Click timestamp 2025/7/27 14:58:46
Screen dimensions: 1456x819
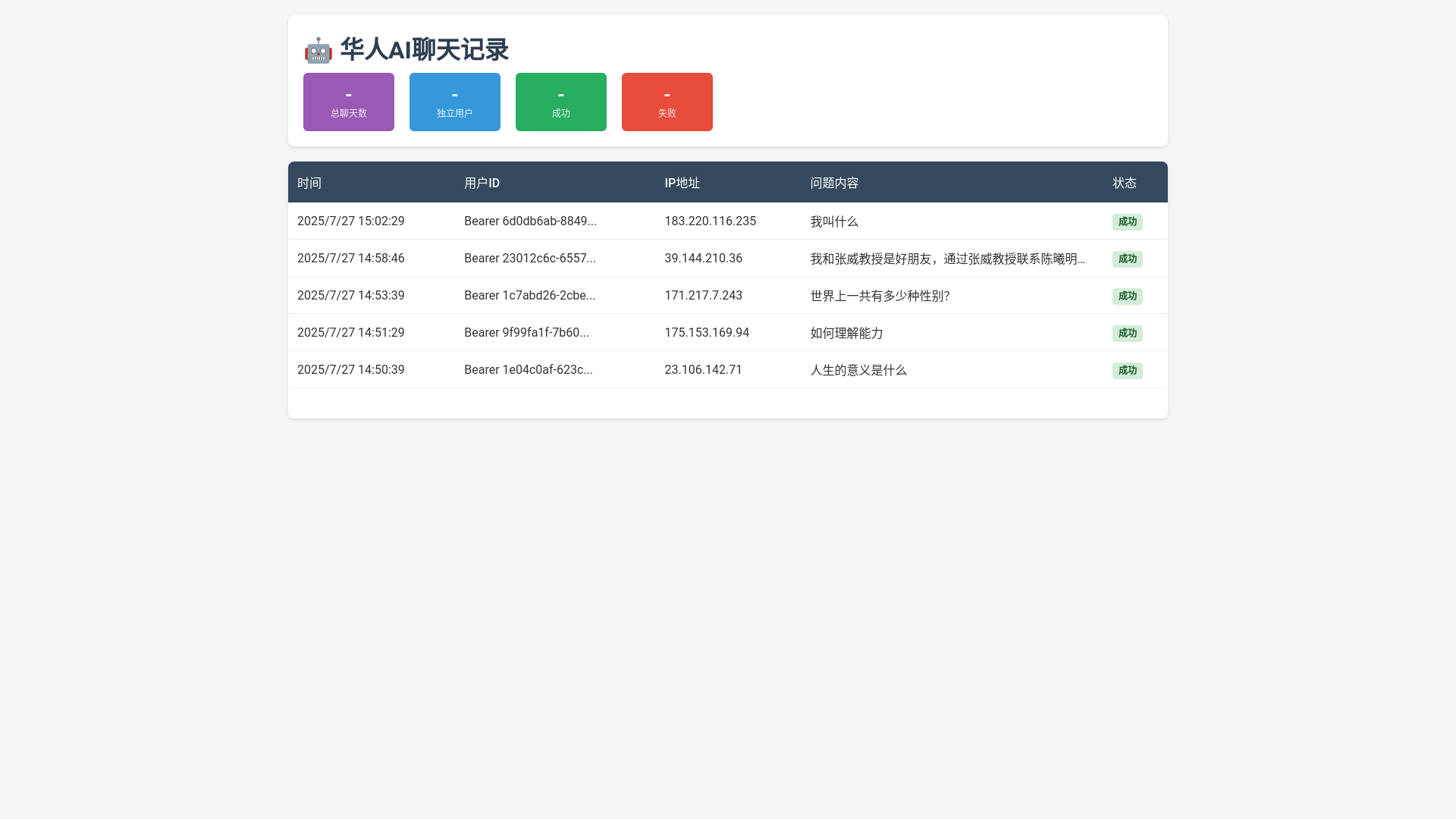(x=351, y=259)
